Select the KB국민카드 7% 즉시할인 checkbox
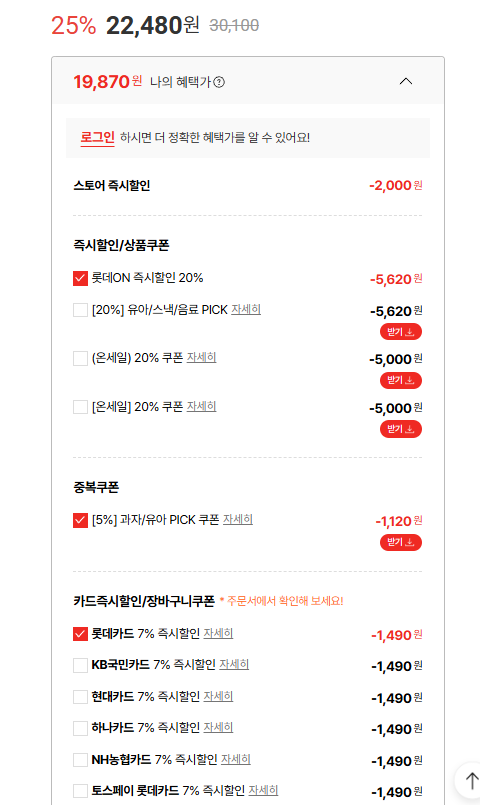This screenshot has width=480, height=805. click(x=81, y=665)
